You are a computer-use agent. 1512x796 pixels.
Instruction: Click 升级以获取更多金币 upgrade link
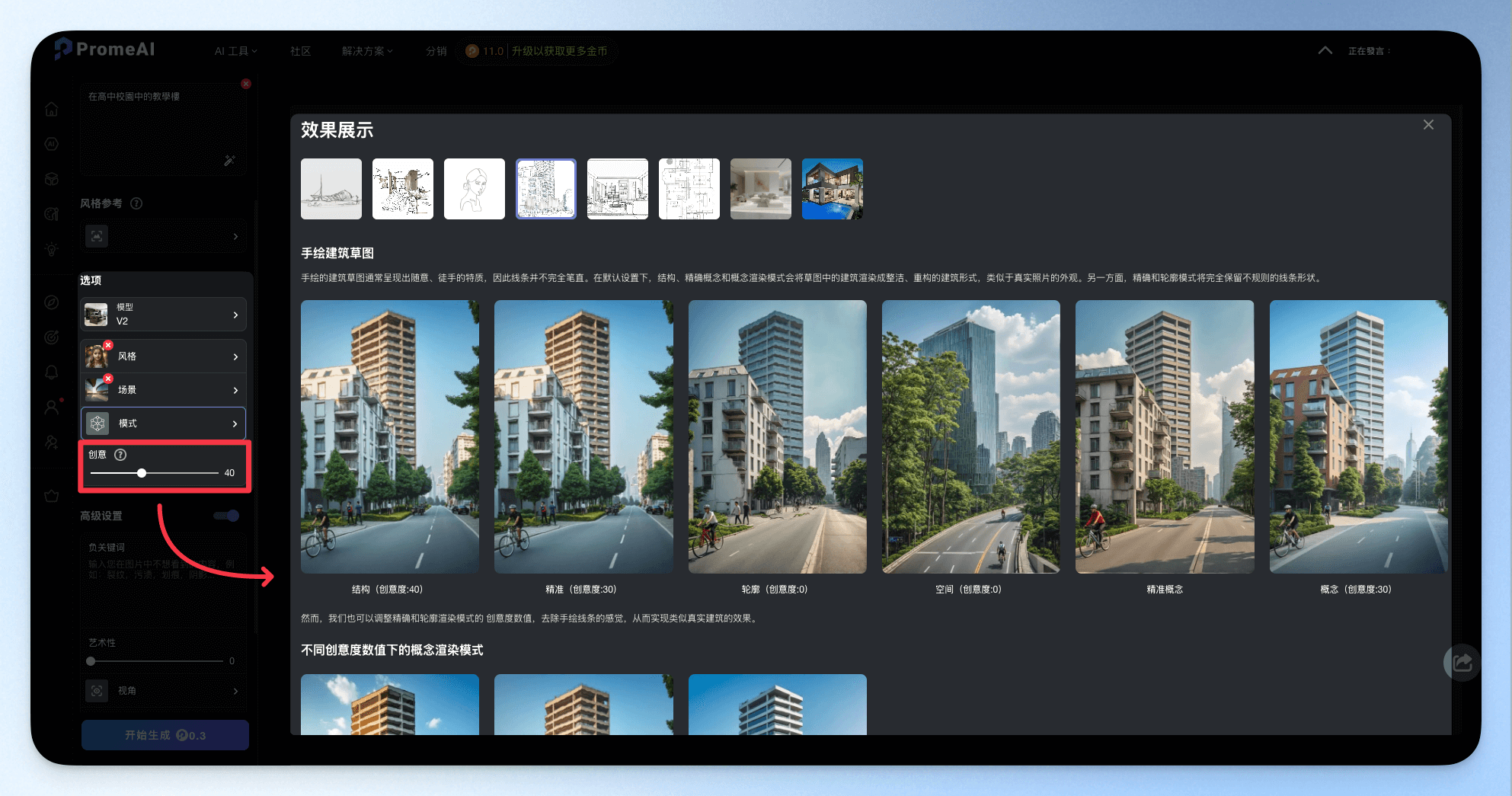tap(559, 51)
